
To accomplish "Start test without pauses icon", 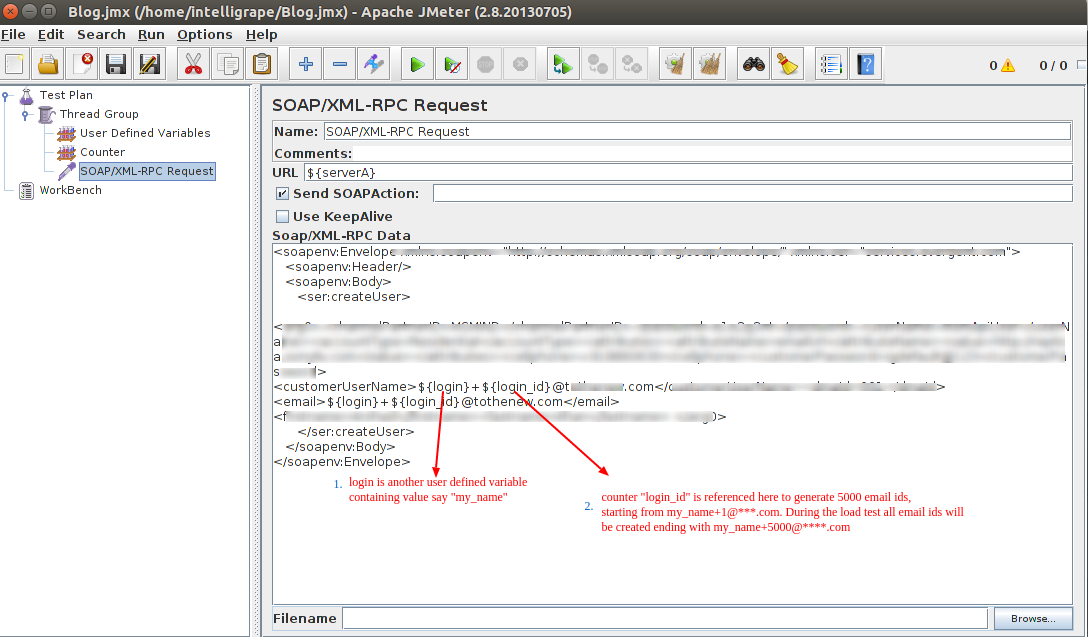I will click(451, 65).
